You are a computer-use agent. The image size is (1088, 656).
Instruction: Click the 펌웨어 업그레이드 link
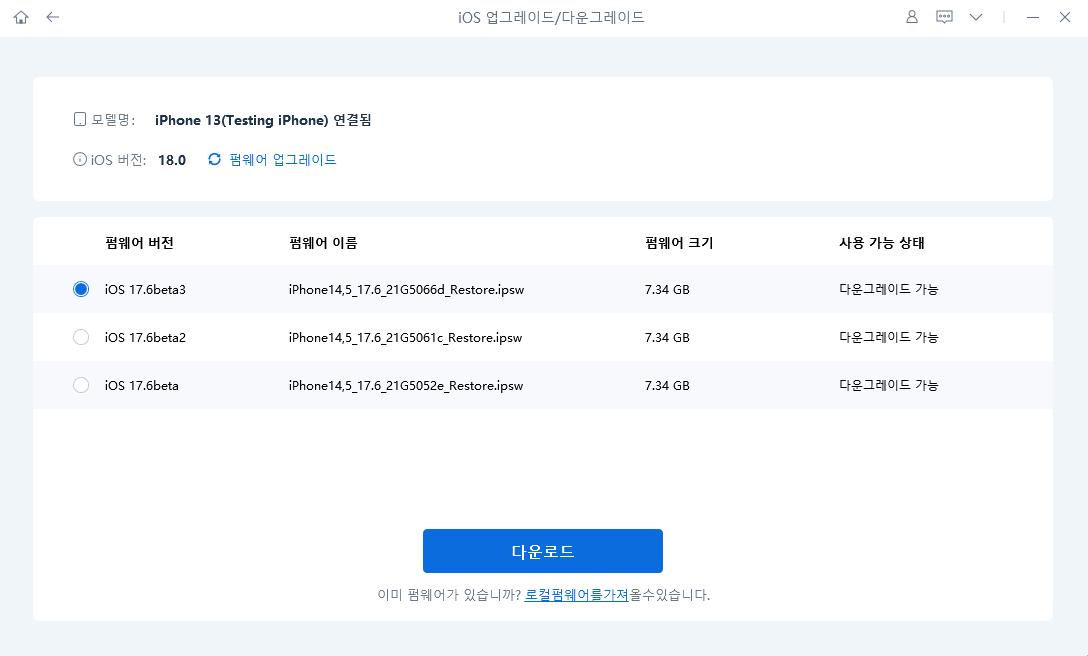(283, 159)
